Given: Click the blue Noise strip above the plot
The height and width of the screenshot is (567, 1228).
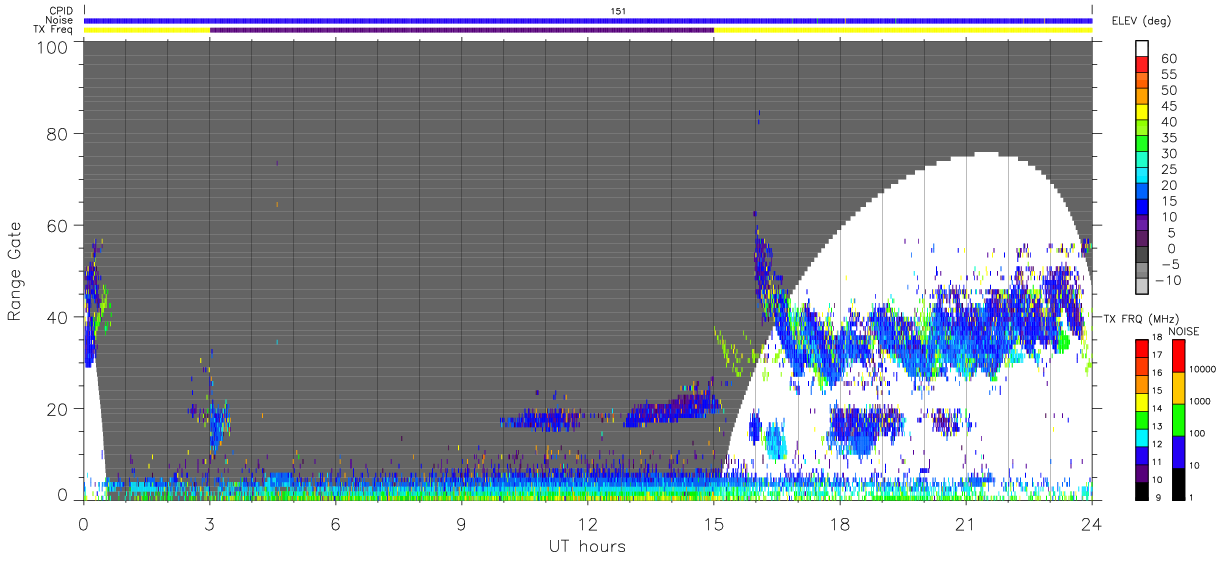Looking at the screenshot, I should pyautogui.click(x=588, y=20).
